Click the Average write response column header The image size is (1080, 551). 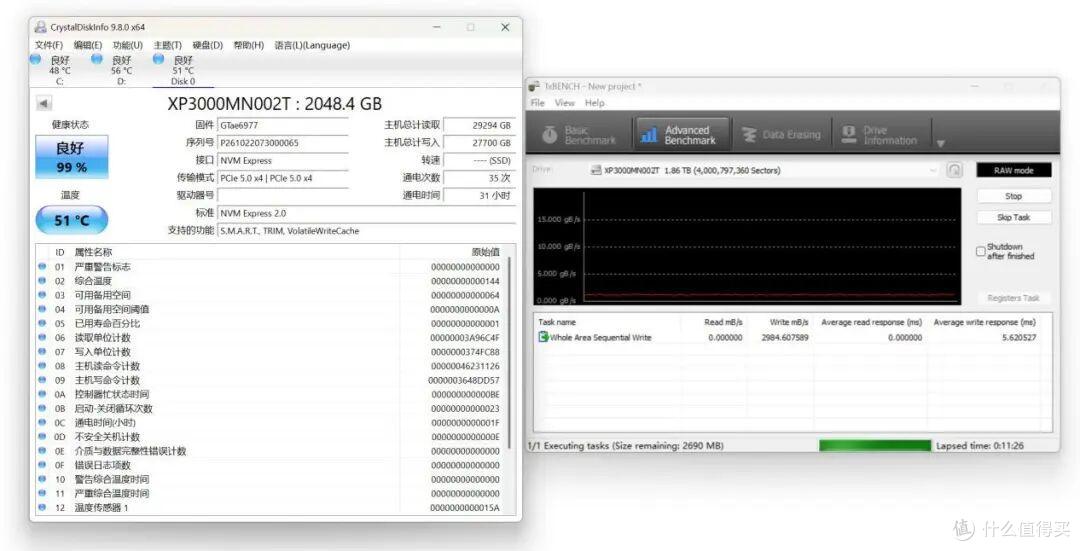click(x=984, y=322)
